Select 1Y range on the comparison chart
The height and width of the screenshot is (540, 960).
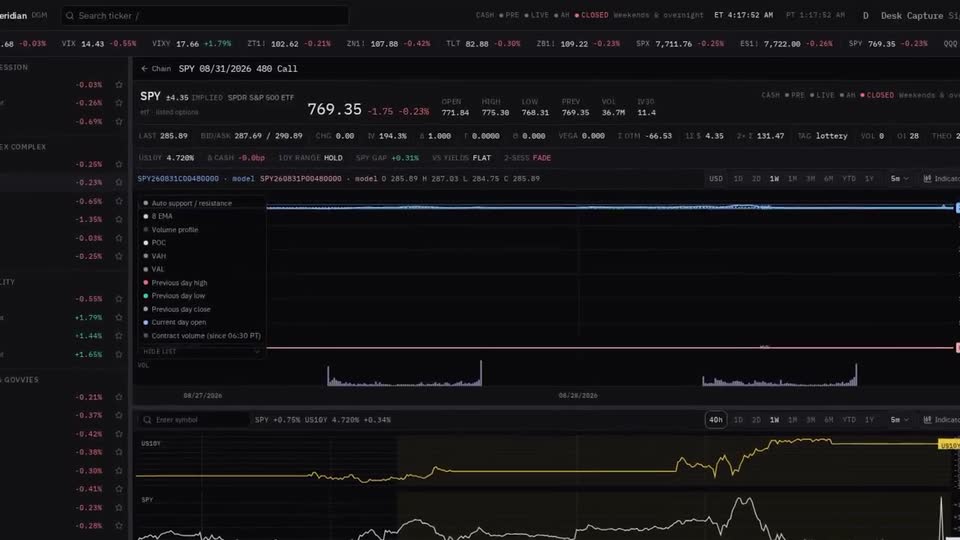[x=869, y=419]
